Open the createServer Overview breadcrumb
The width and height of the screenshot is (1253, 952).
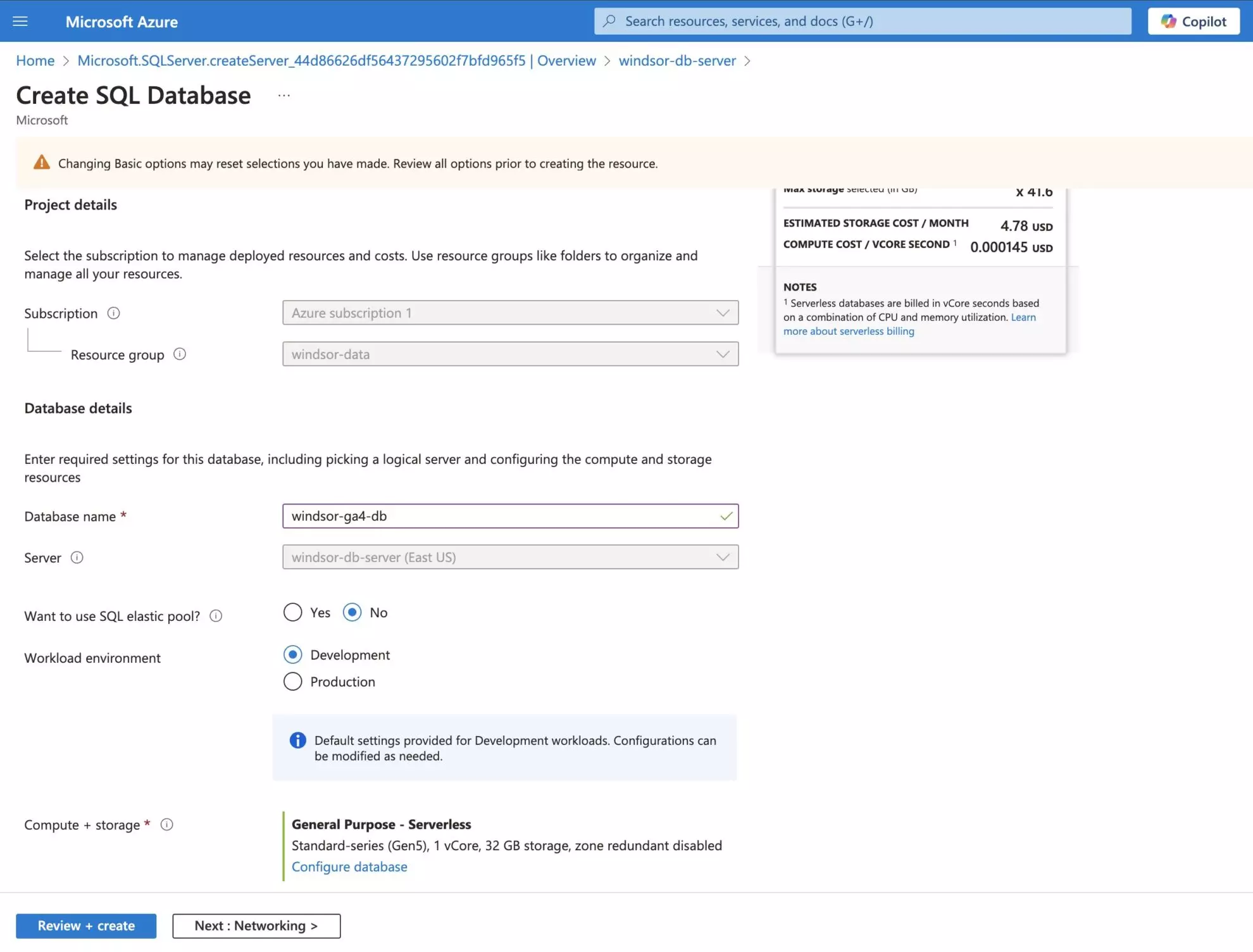click(x=337, y=61)
